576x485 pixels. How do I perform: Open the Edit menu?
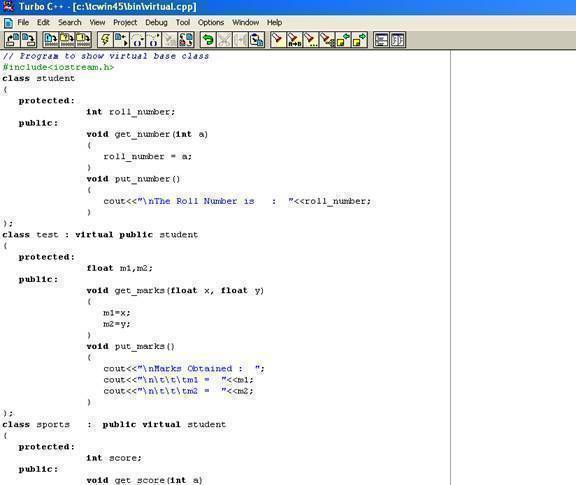(43, 22)
